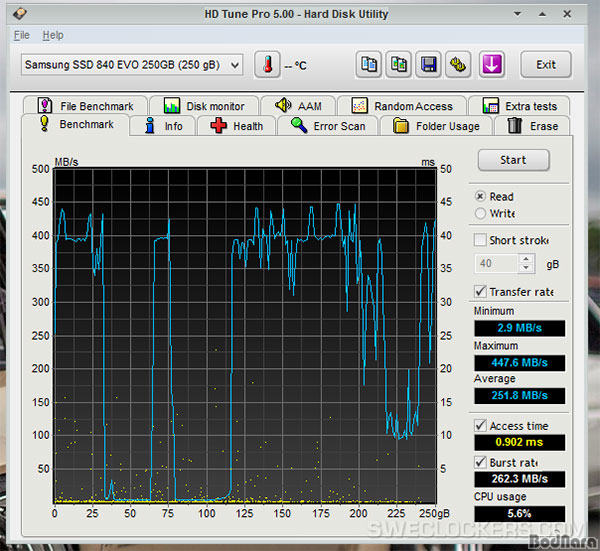
Task: Click the purple down-arrow icon
Action: [491, 65]
